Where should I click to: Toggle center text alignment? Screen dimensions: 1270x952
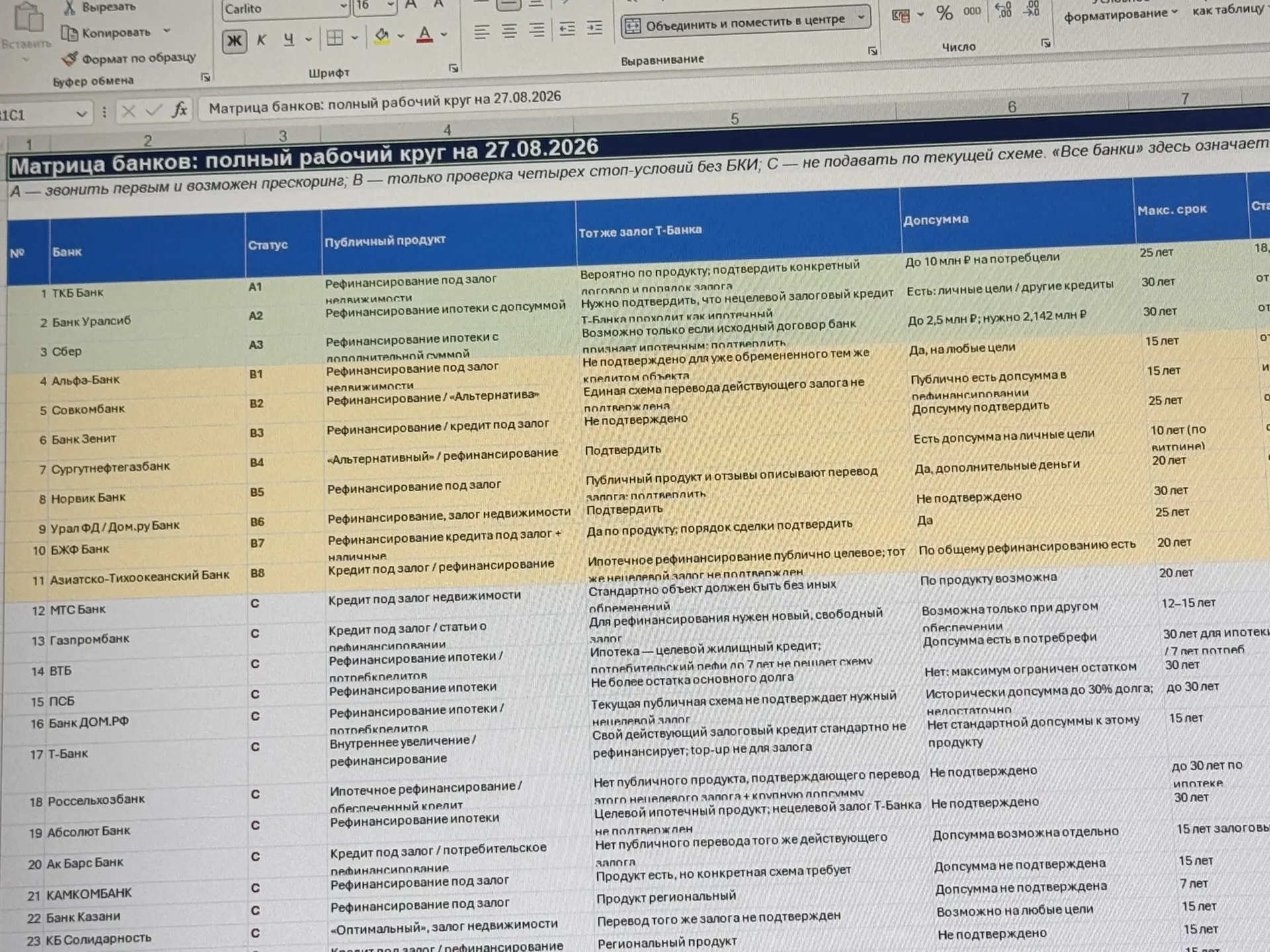point(509,30)
